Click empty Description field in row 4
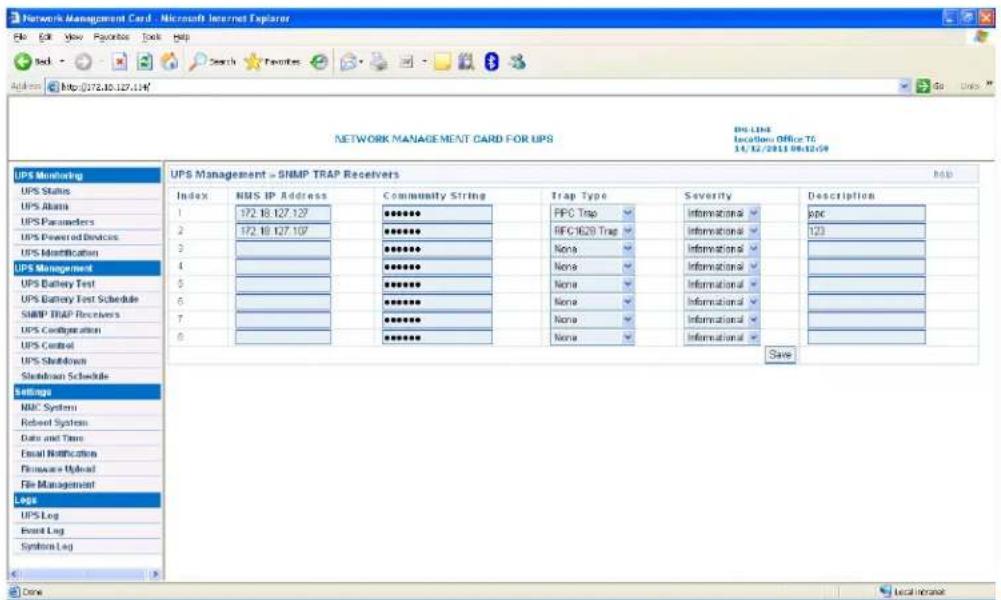 click(x=866, y=266)
